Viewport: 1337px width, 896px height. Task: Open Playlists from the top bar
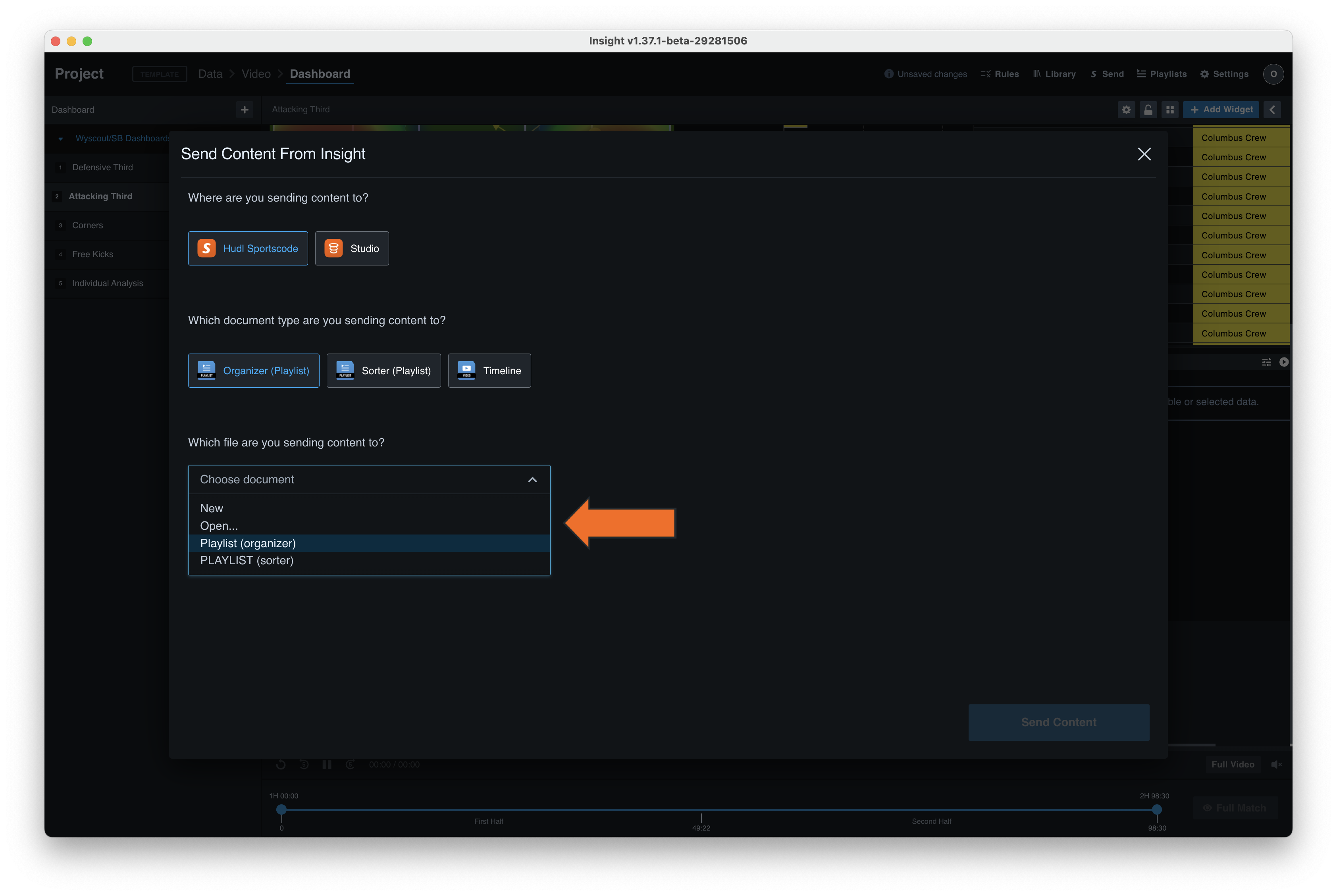tap(1162, 74)
